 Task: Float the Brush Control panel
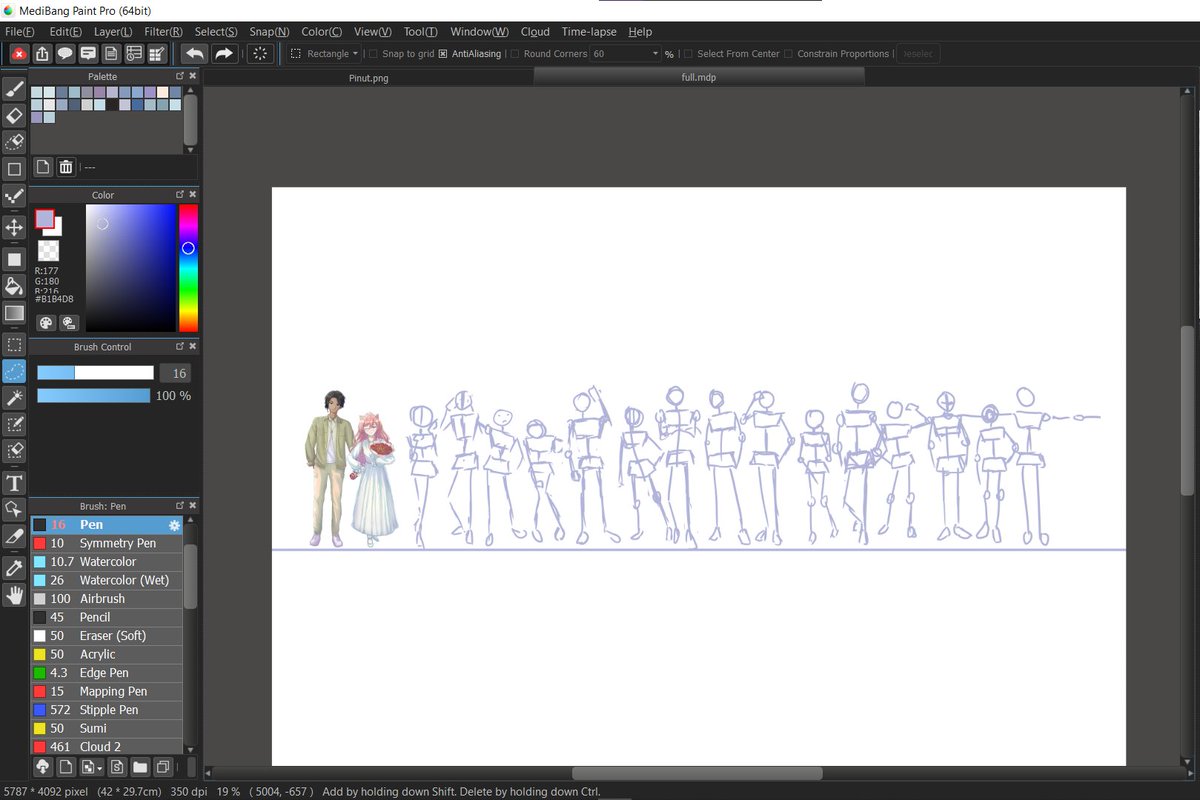(180, 347)
